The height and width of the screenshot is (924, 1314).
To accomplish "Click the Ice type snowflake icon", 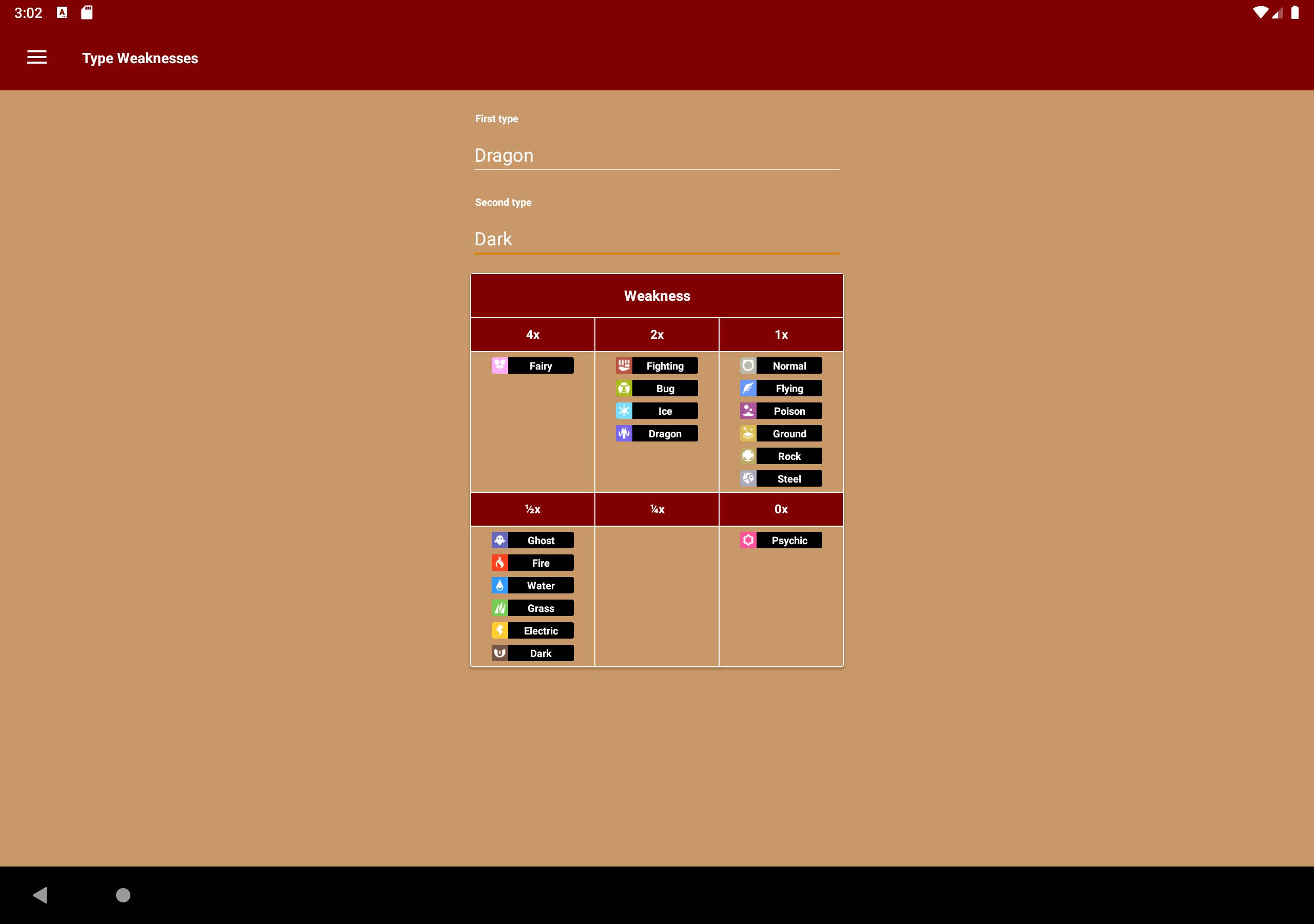I will tap(624, 411).
